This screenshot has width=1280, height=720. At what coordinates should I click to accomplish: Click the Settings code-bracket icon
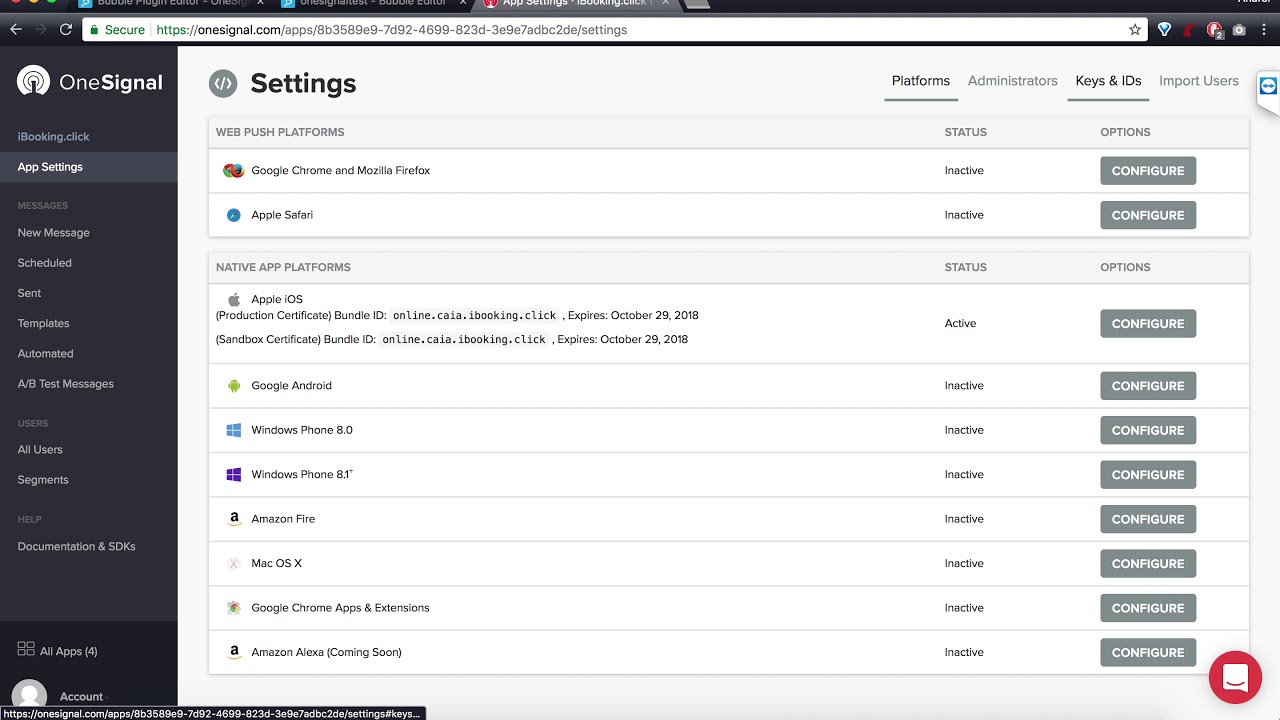point(223,84)
